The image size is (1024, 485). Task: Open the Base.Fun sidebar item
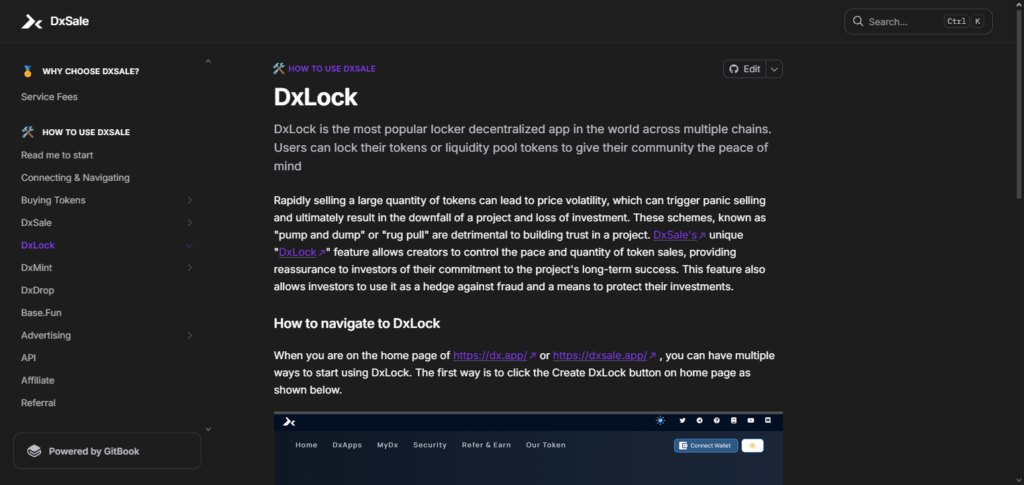click(41, 313)
